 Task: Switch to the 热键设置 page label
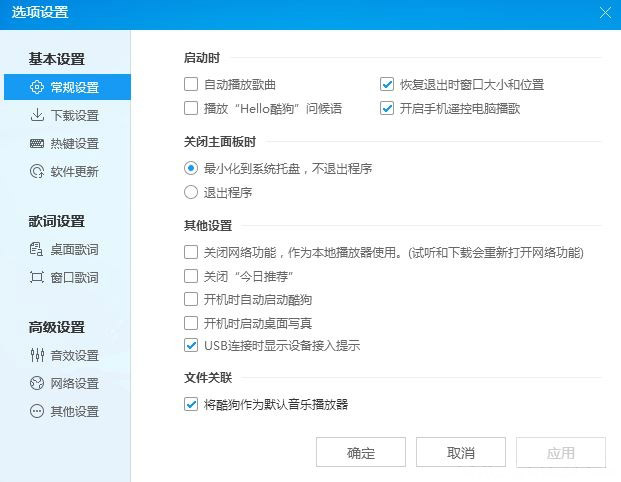pyautogui.click(x=74, y=143)
